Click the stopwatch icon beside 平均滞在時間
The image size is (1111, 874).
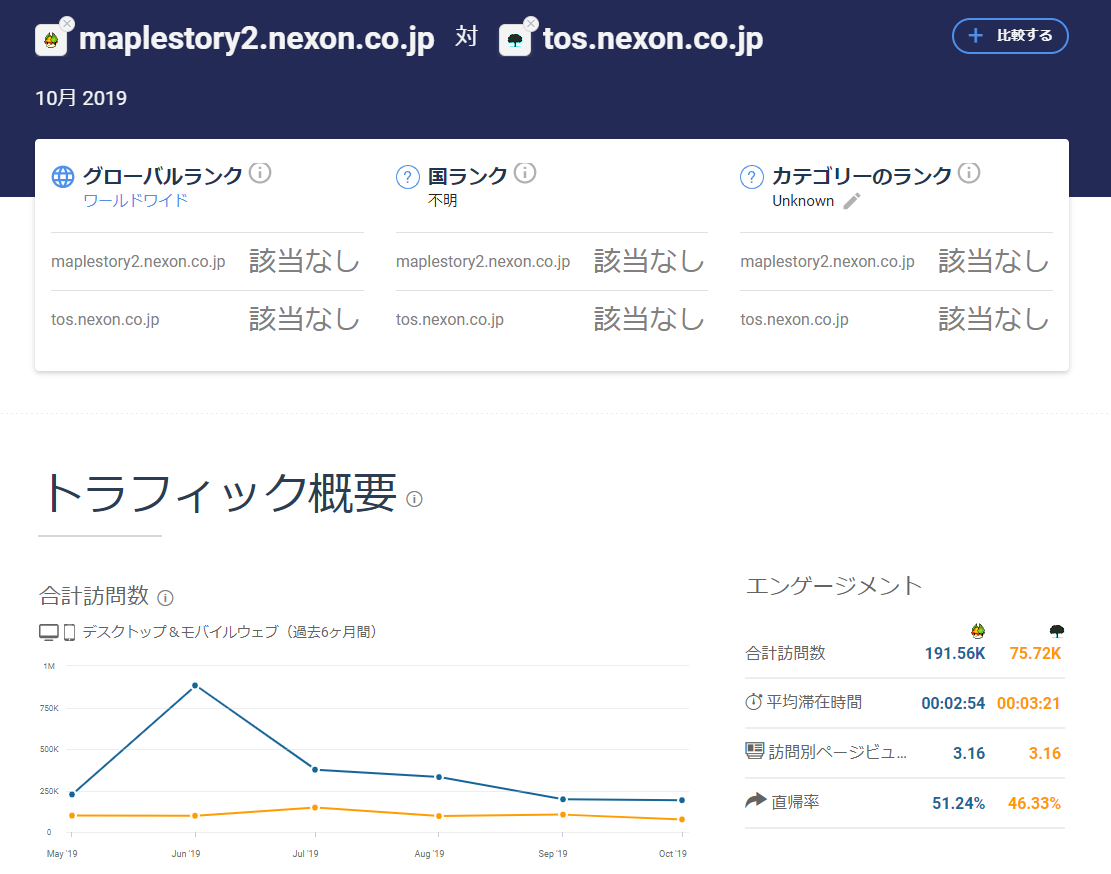tap(753, 702)
